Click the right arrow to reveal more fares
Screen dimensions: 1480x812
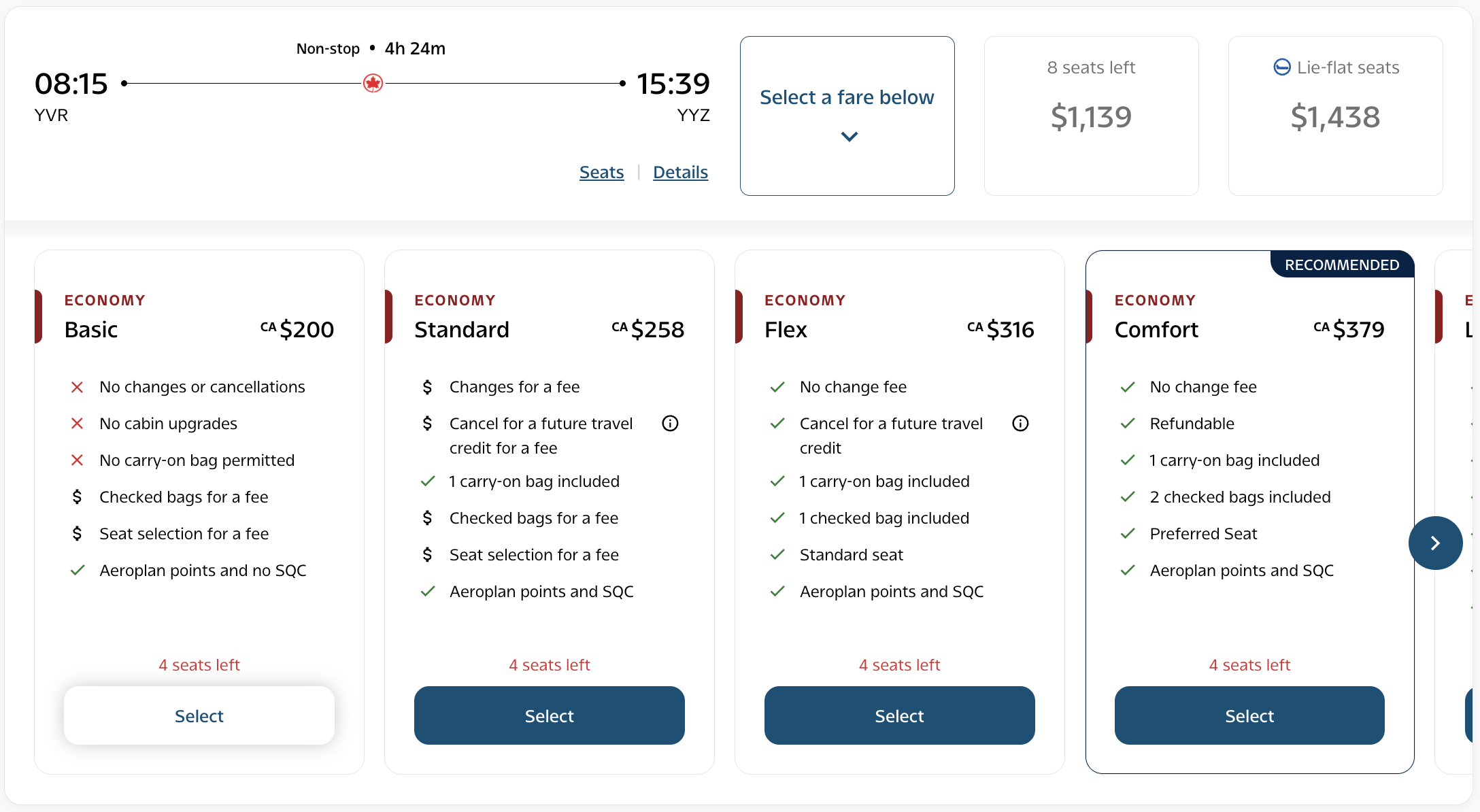coord(1436,543)
